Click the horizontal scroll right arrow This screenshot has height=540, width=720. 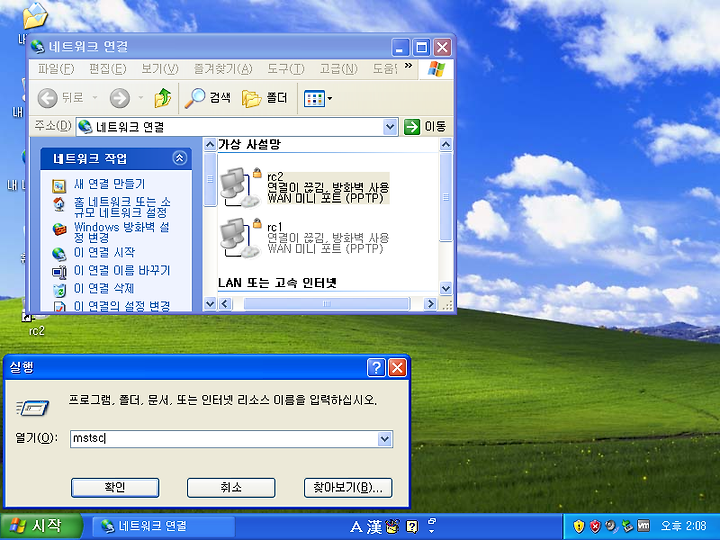tap(430, 304)
